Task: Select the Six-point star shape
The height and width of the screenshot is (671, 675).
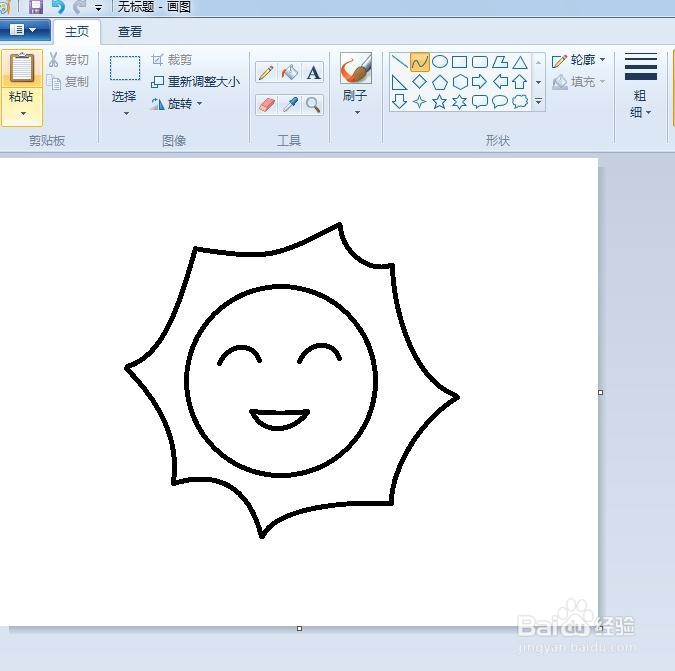Action: pos(459,102)
